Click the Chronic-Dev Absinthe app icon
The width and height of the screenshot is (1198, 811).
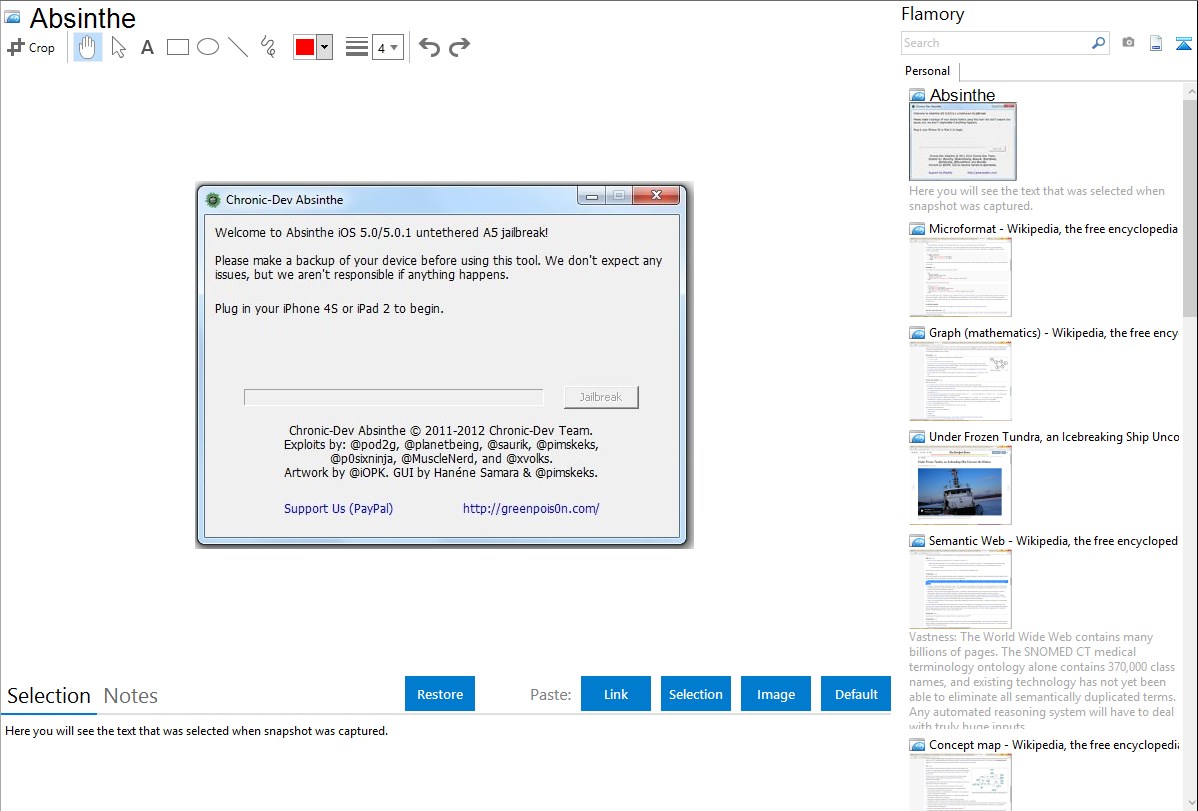pos(213,200)
